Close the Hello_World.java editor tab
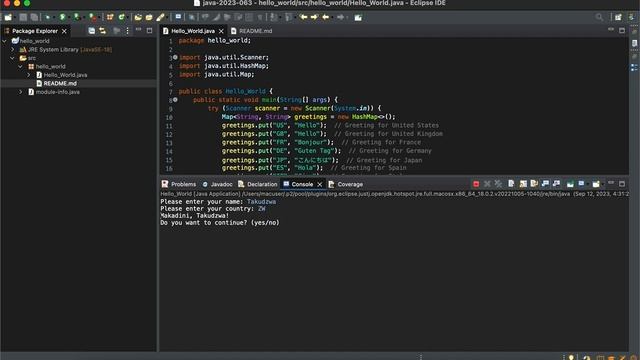 [221, 31]
